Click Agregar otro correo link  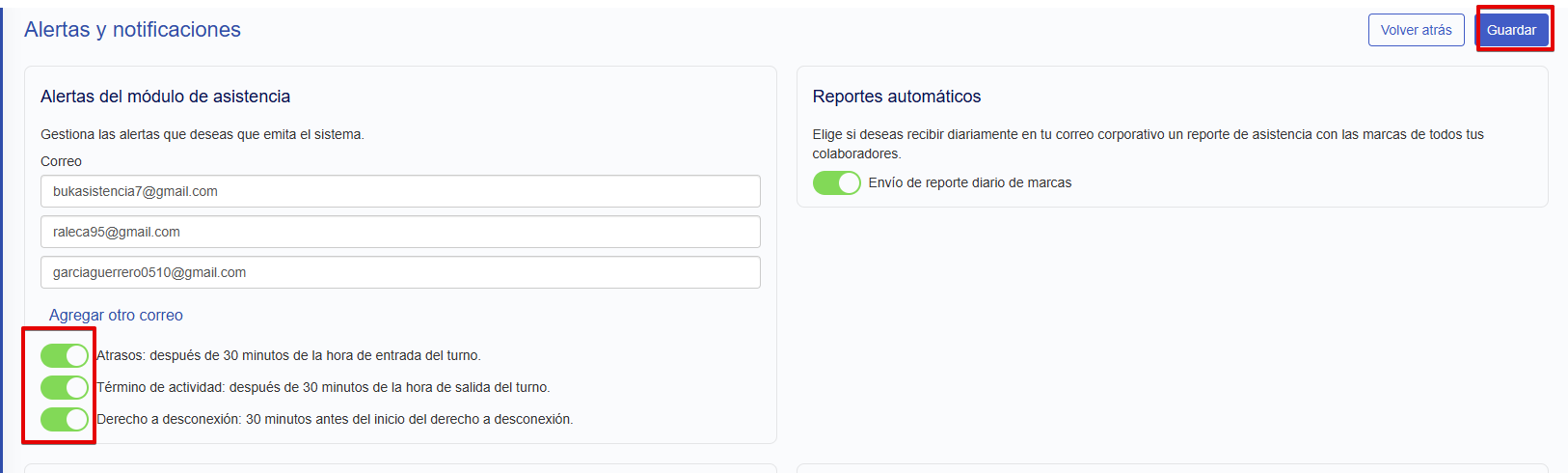click(116, 316)
